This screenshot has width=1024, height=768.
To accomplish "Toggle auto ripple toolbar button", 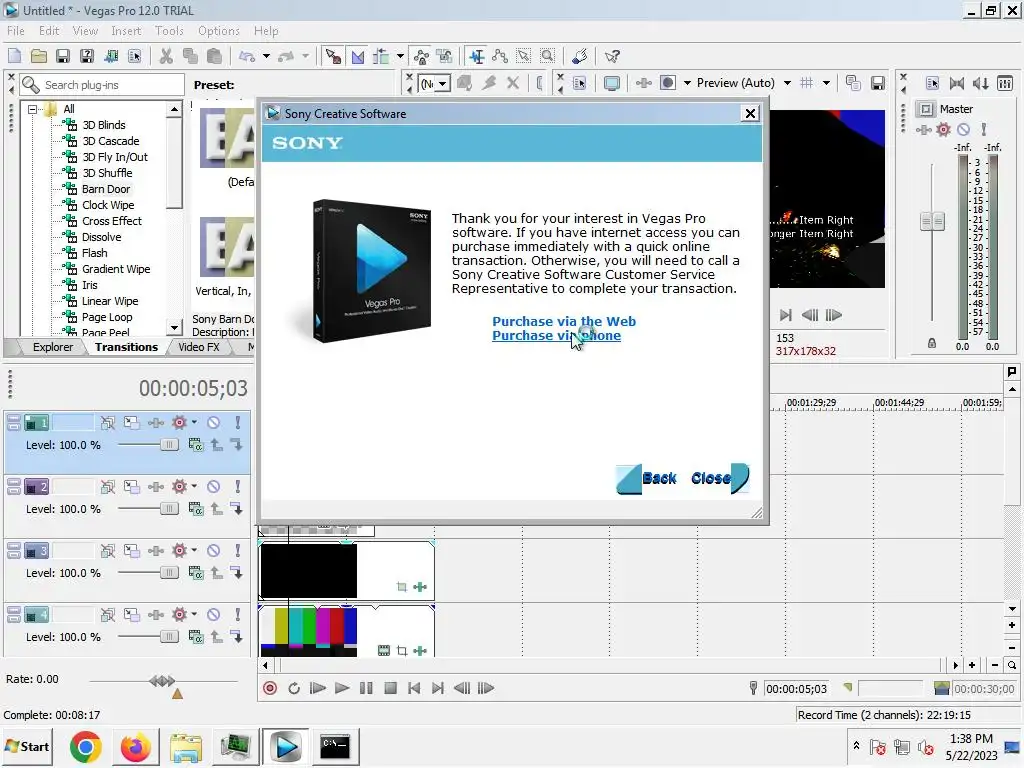I will pyautogui.click(x=381, y=56).
